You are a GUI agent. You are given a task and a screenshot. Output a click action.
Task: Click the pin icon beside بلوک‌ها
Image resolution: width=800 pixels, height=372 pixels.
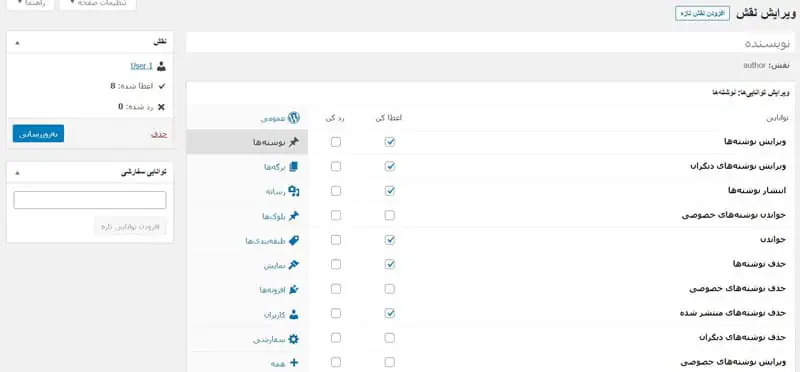293,216
